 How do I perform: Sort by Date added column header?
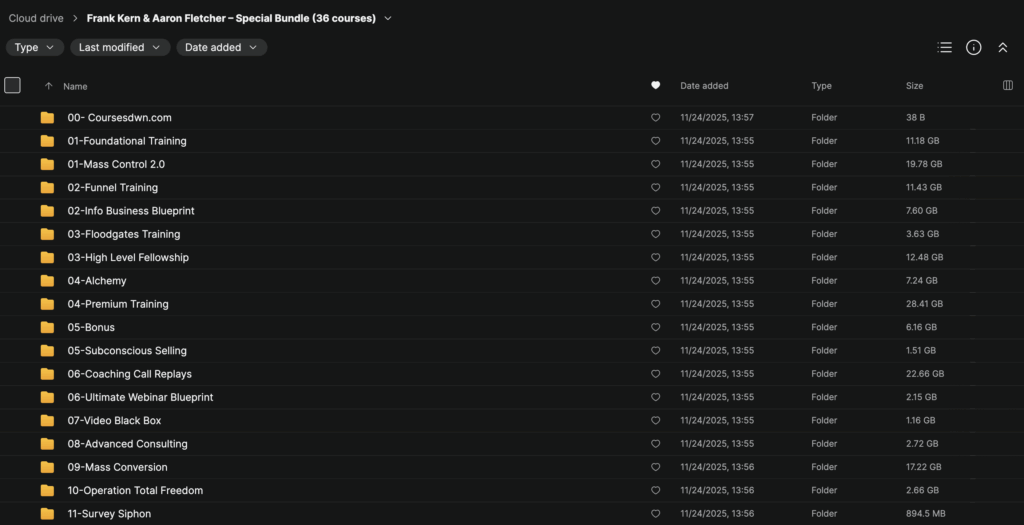[x=704, y=86]
